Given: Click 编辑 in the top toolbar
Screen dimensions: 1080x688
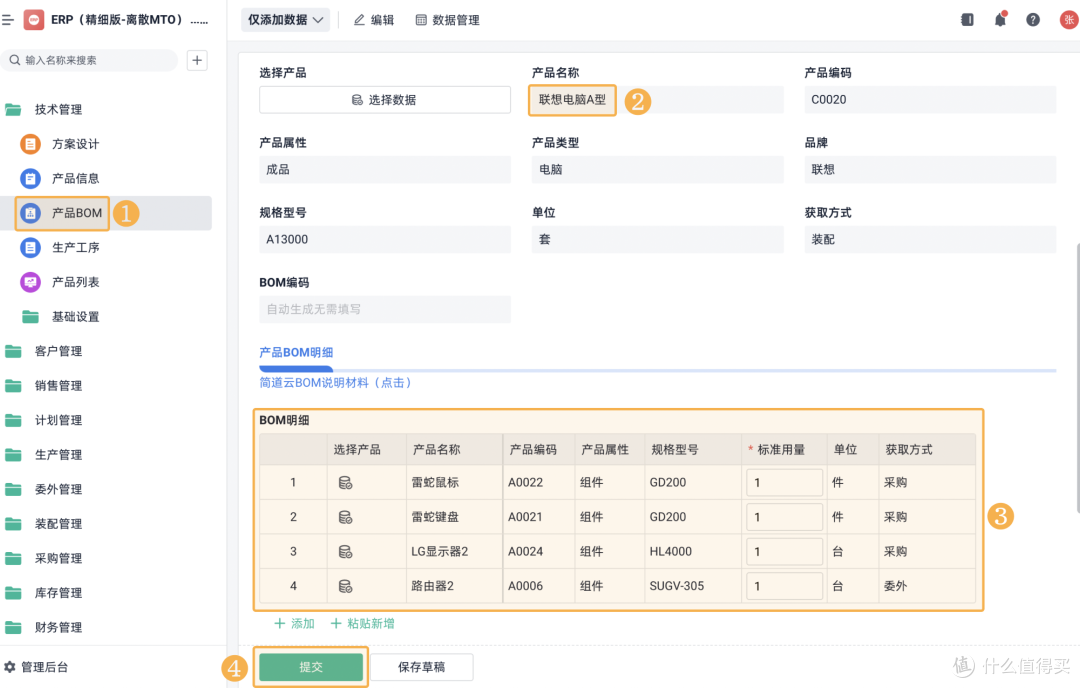Looking at the screenshot, I should coord(374,20).
